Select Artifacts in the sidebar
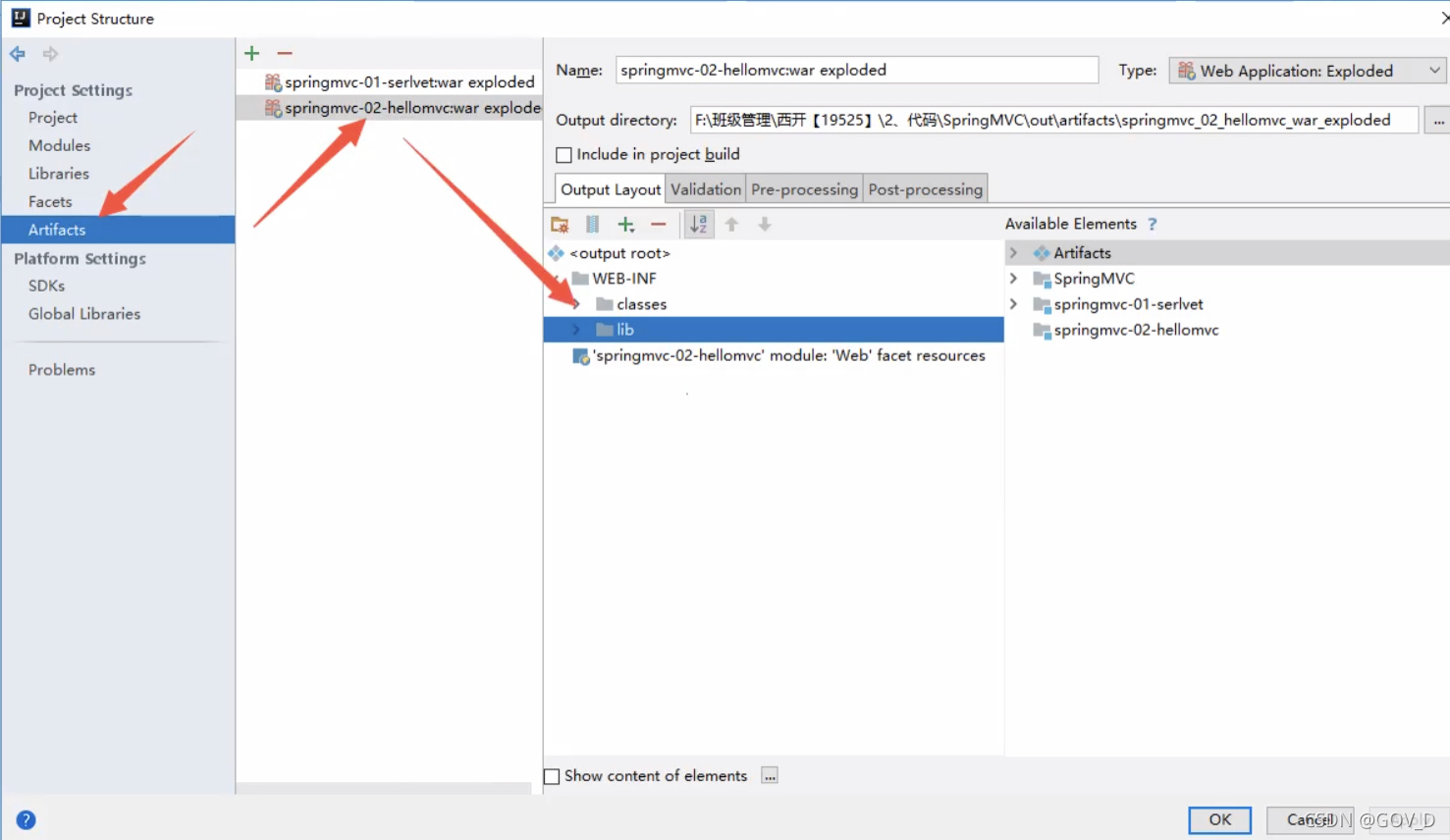Viewport: 1450px width, 840px height. coord(118,230)
